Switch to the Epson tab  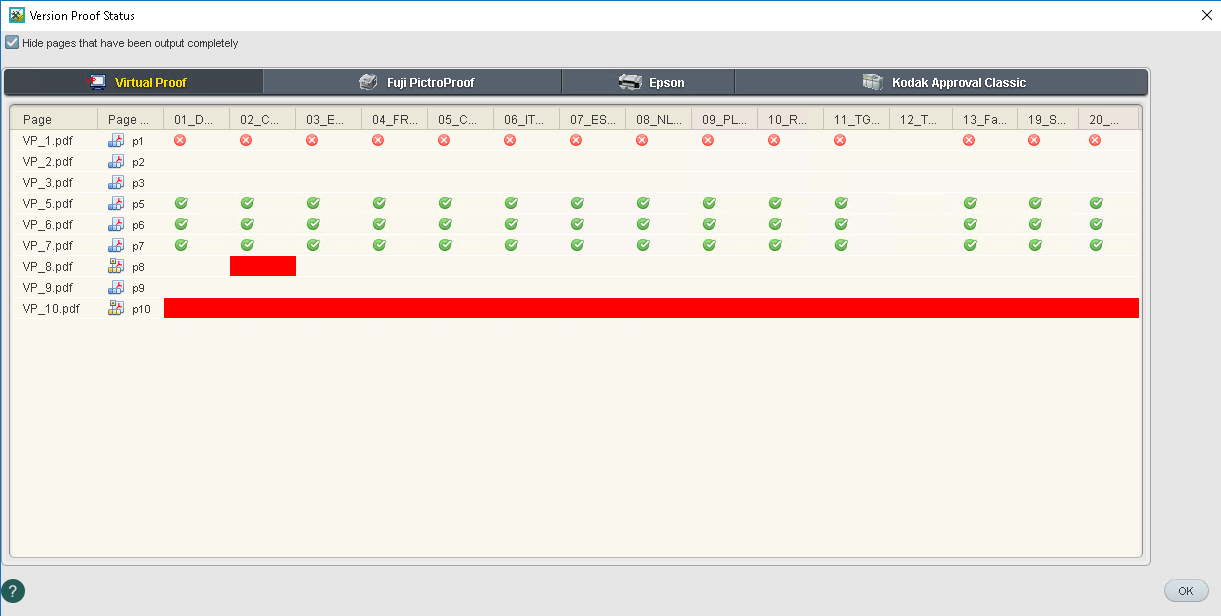(x=648, y=82)
